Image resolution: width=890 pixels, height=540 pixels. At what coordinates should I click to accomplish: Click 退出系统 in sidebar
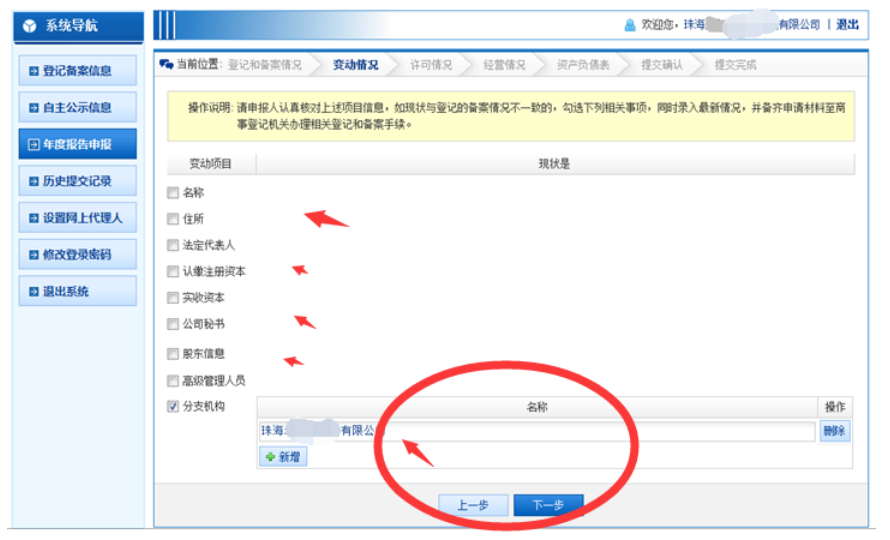76,291
